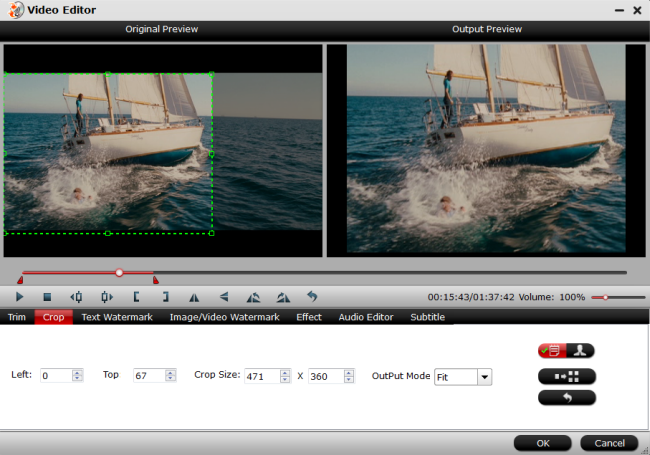This screenshot has width=650, height=455.
Task: Set trim start with left bracket icon
Action: pyautogui.click(x=136, y=297)
